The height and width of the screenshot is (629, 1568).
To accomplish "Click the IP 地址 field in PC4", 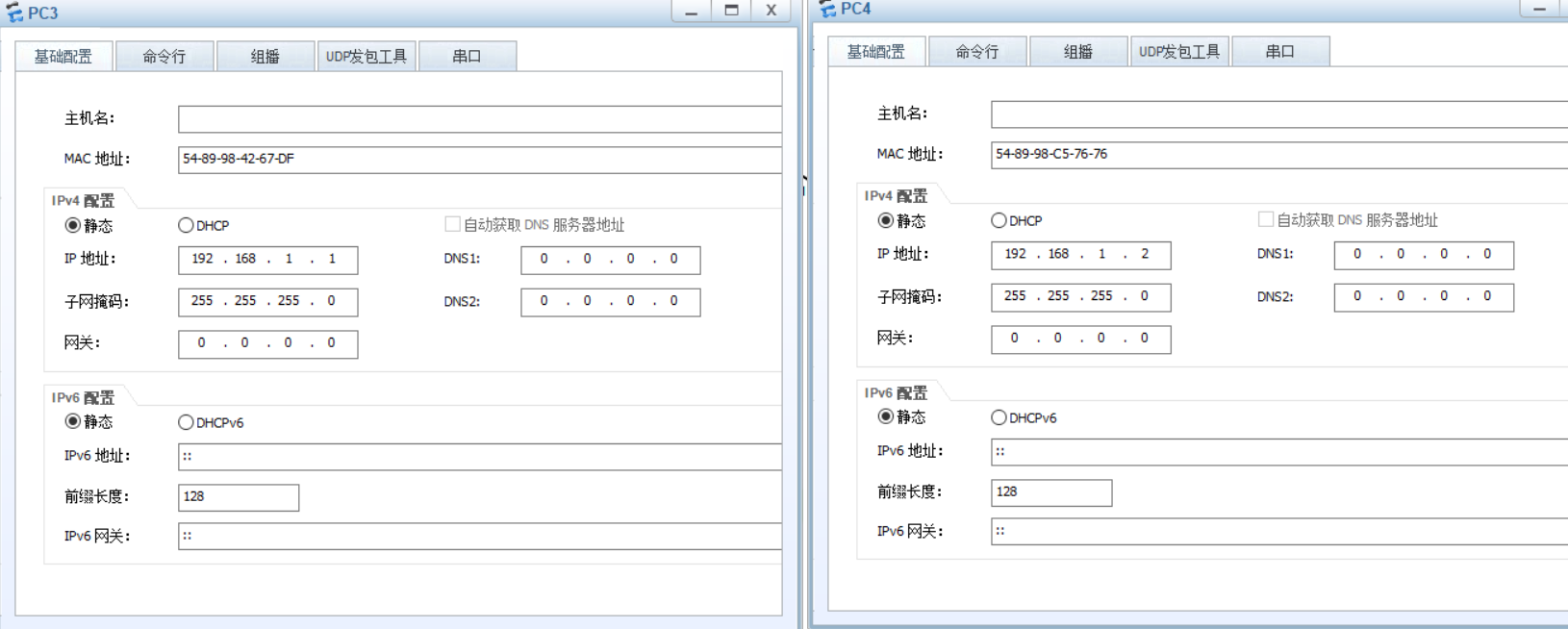I will point(1081,255).
